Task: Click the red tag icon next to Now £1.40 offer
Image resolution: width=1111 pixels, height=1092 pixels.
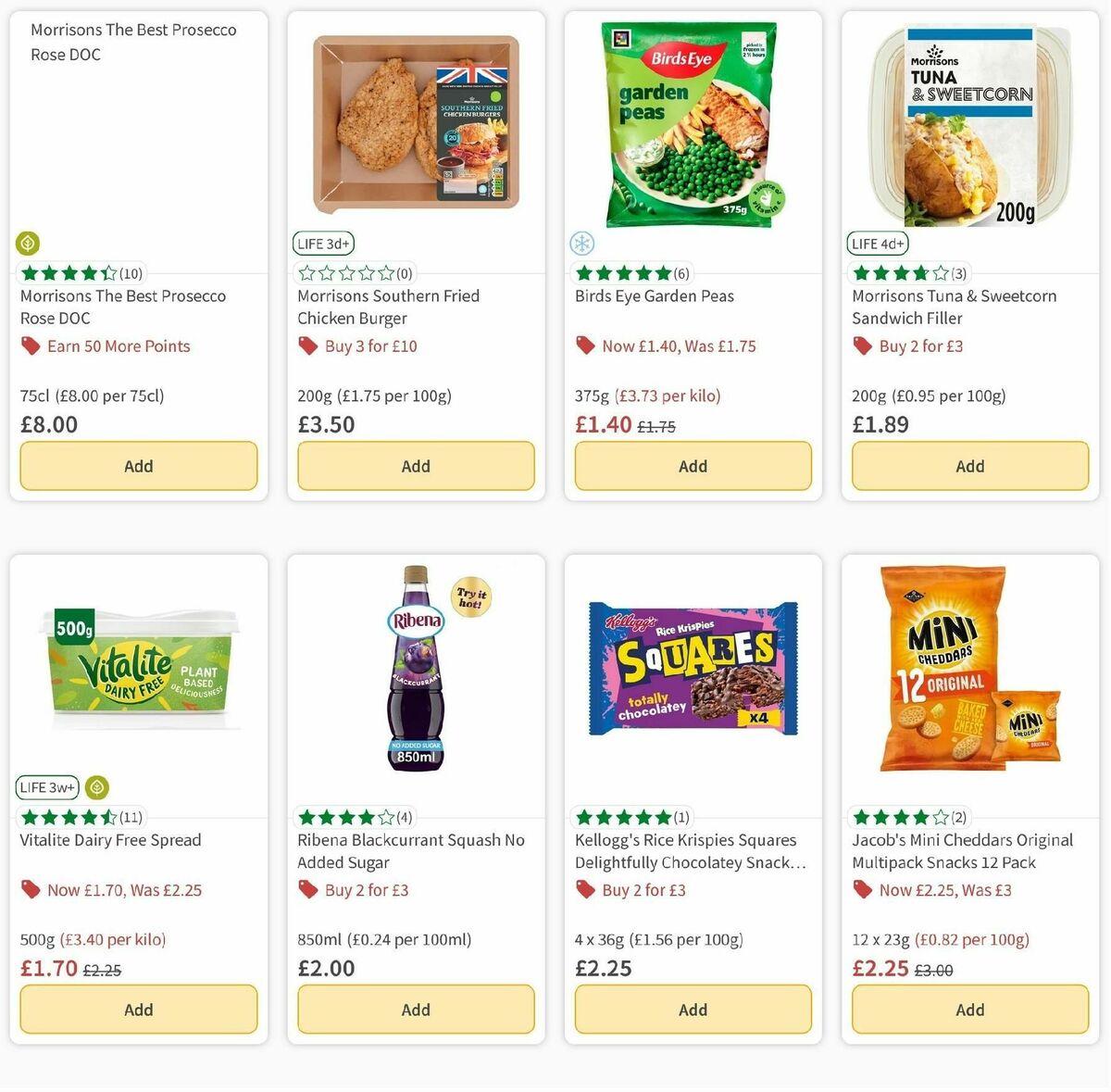Action: click(584, 345)
